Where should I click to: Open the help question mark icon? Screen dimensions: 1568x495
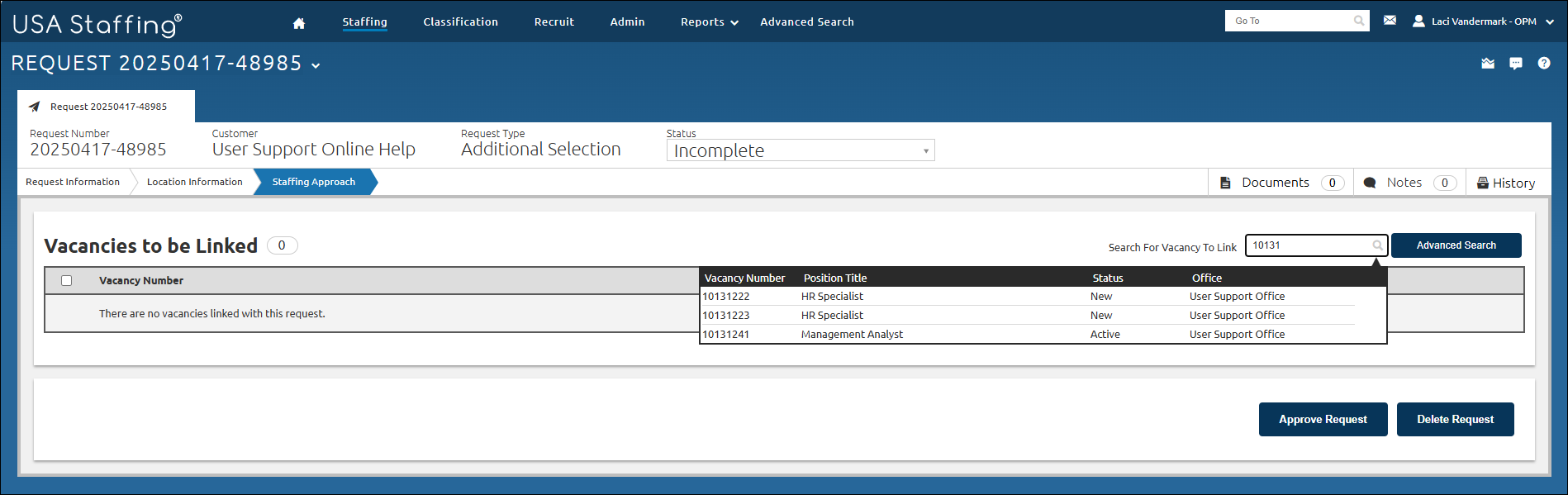tap(1543, 64)
